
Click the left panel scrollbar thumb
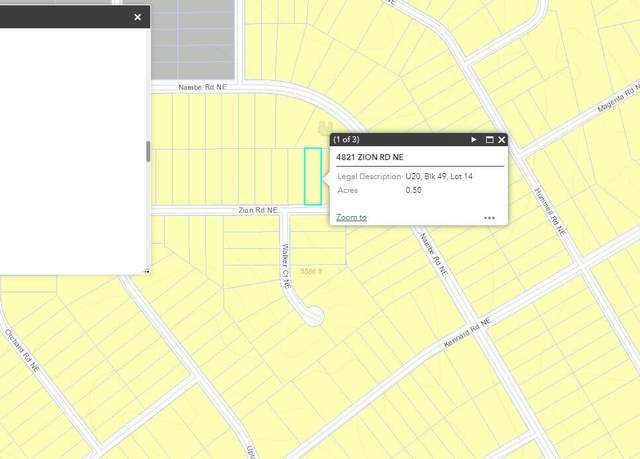(148, 151)
